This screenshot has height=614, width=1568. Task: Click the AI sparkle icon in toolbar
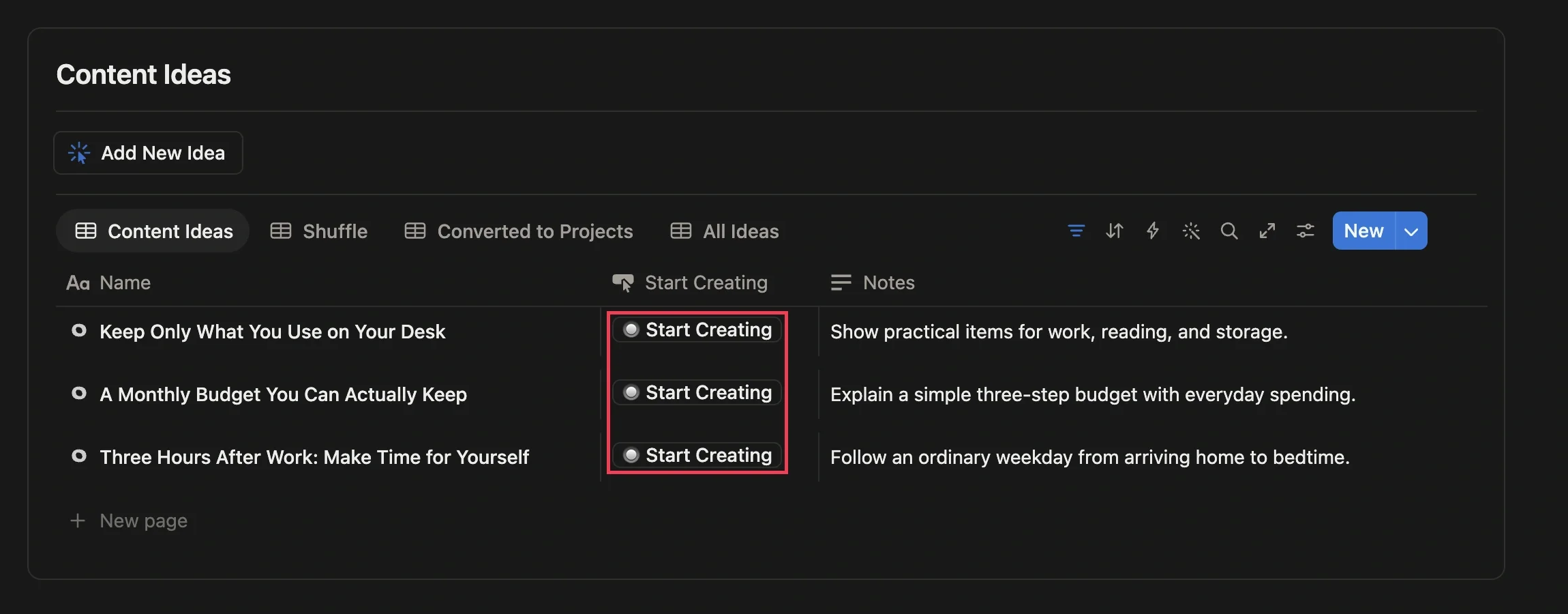1191,231
